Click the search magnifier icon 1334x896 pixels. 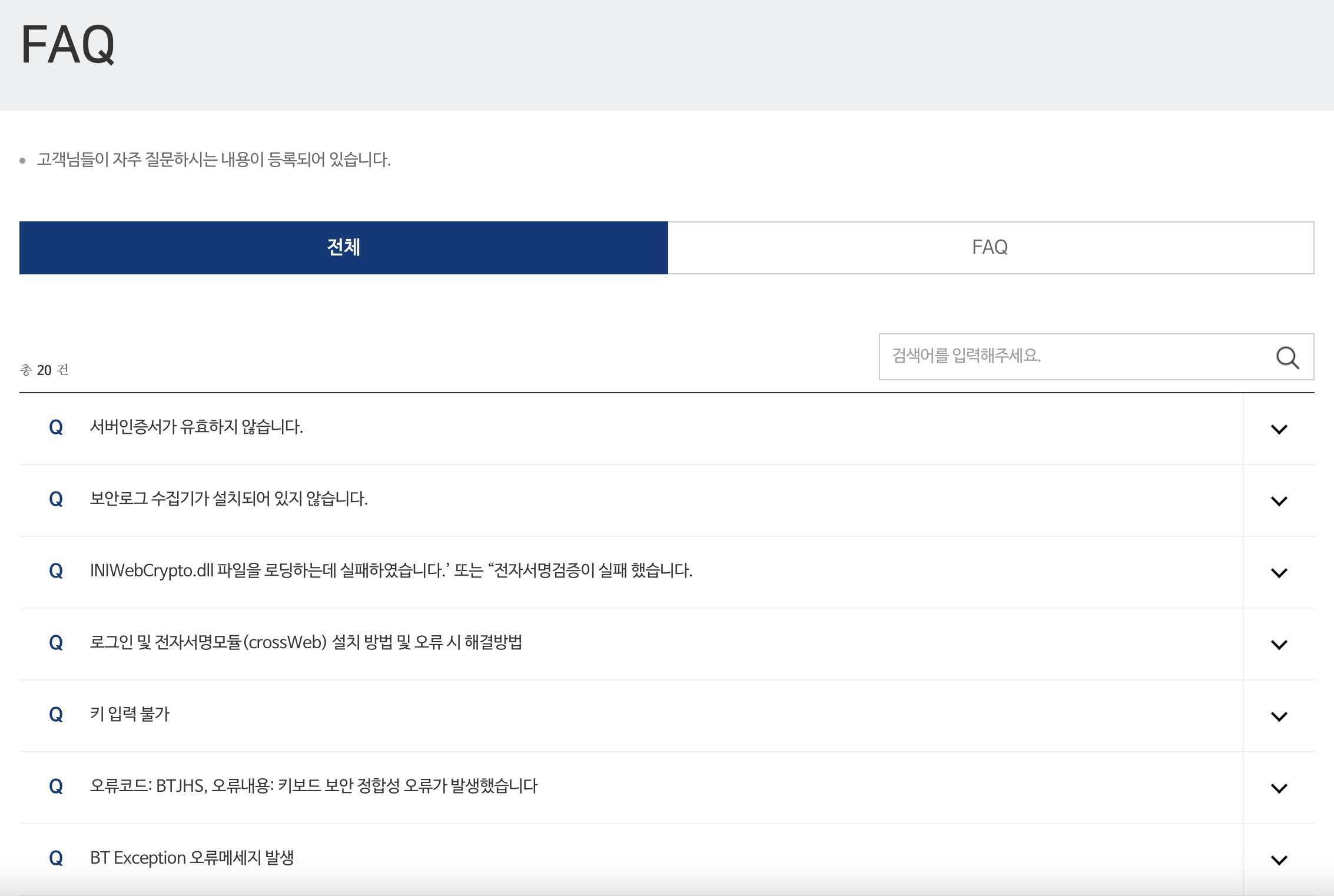coord(1287,357)
